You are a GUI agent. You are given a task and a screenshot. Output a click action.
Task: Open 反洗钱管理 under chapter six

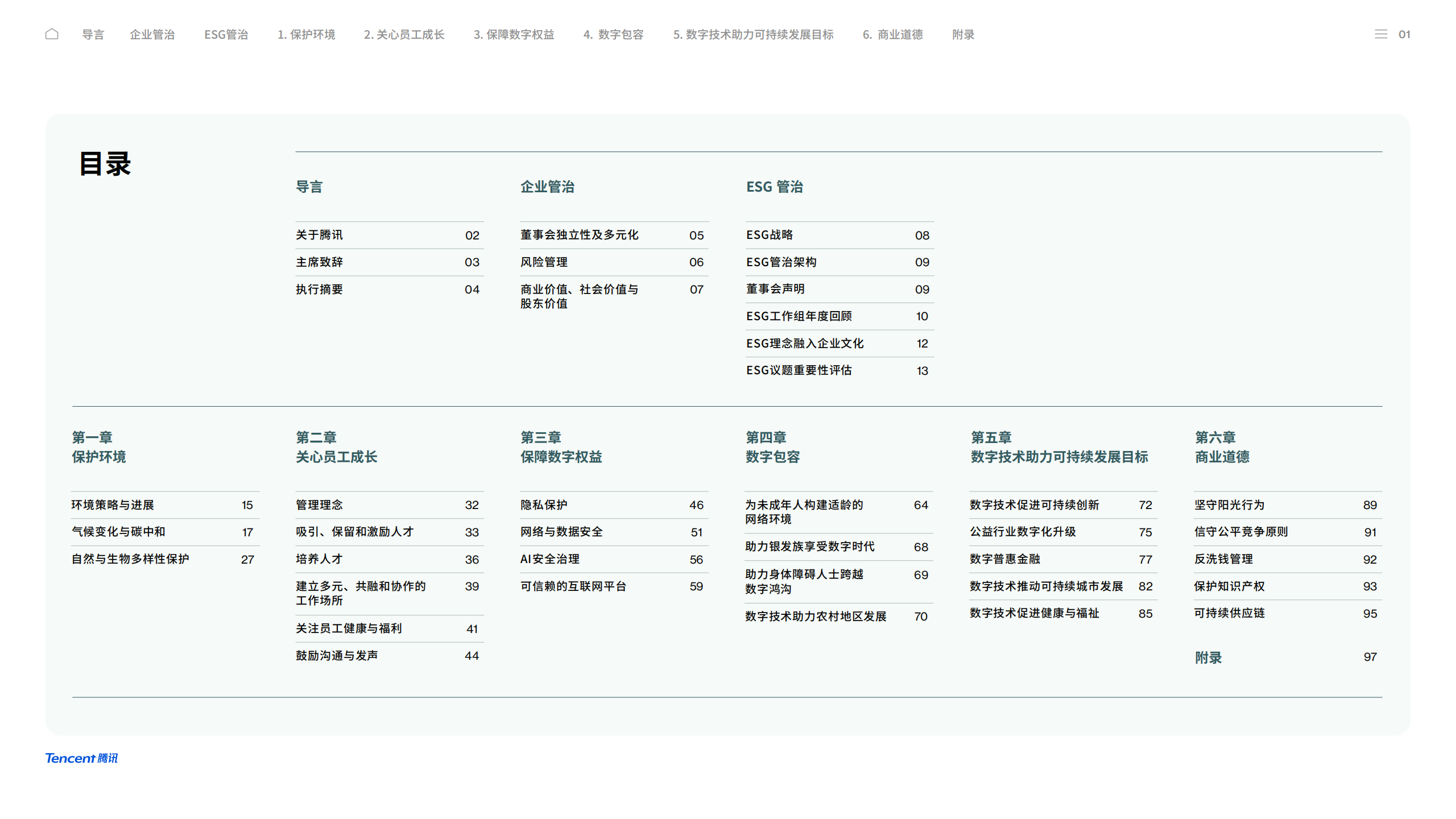click(1223, 559)
